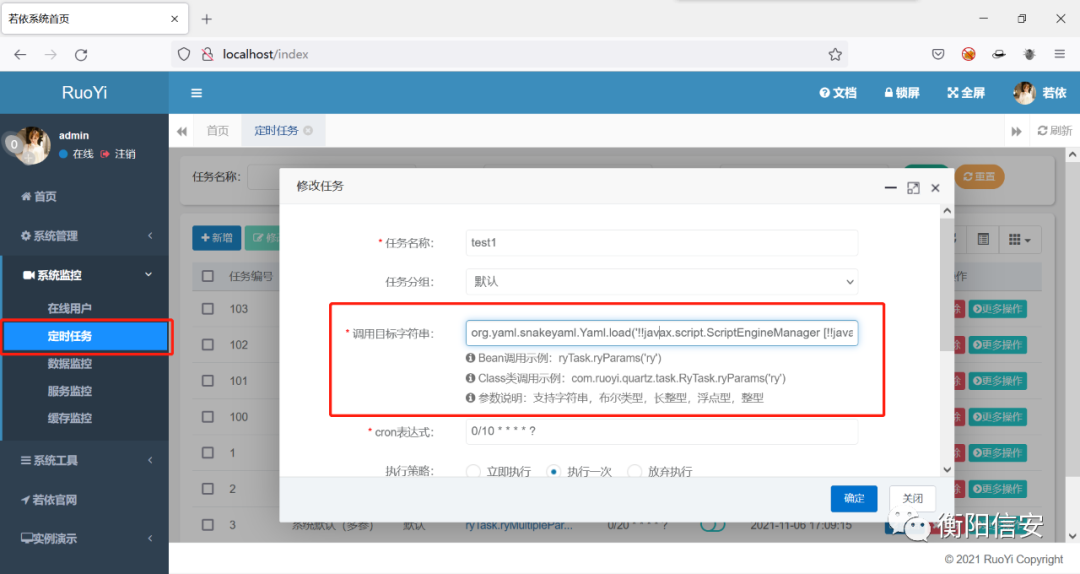Open a new browser tab
Image resolution: width=1080 pixels, height=574 pixels.
point(207,19)
